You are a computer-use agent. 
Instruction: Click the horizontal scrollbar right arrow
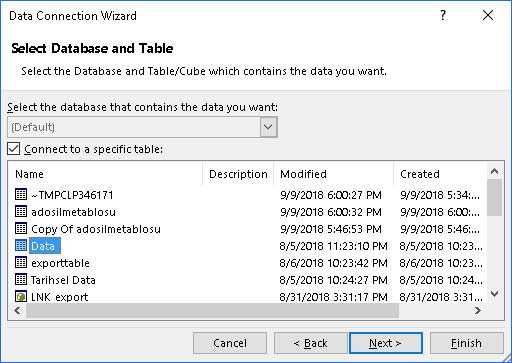tap(478, 311)
